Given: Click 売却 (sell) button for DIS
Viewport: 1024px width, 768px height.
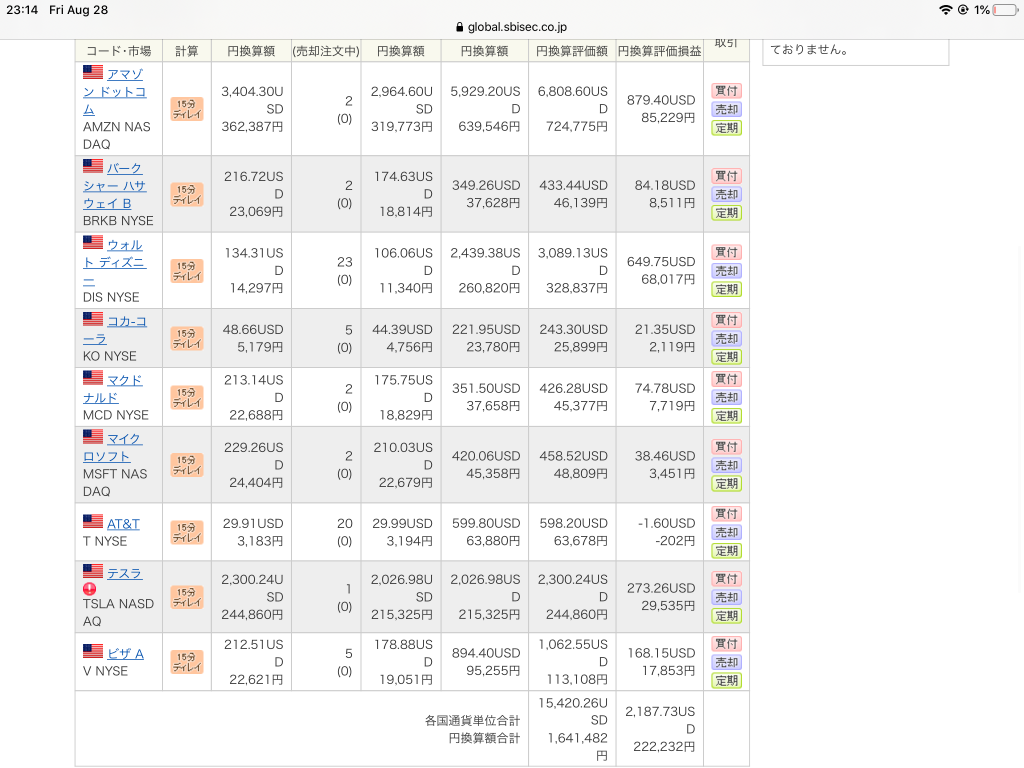Looking at the screenshot, I should [x=726, y=270].
